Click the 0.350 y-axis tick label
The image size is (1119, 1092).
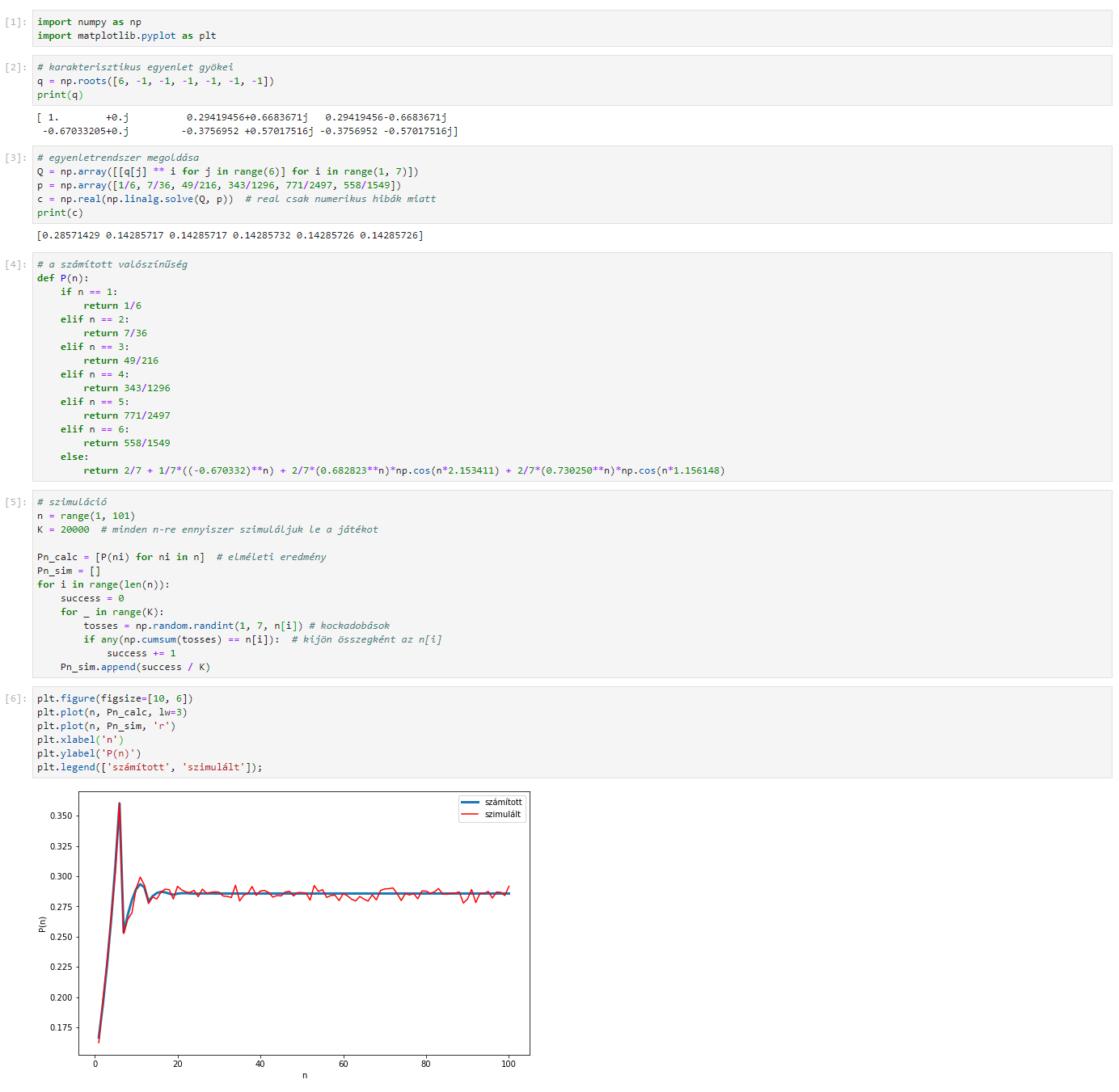pyautogui.click(x=61, y=816)
